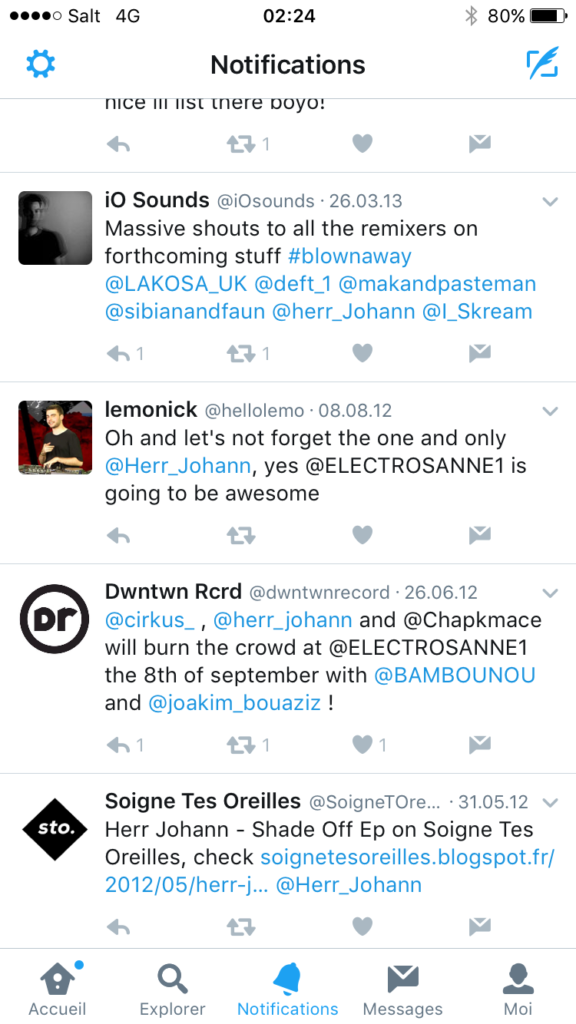Compose a new tweet with the quill icon
Image resolution: width=576 pixels, height=1024 pixels.
543,63
